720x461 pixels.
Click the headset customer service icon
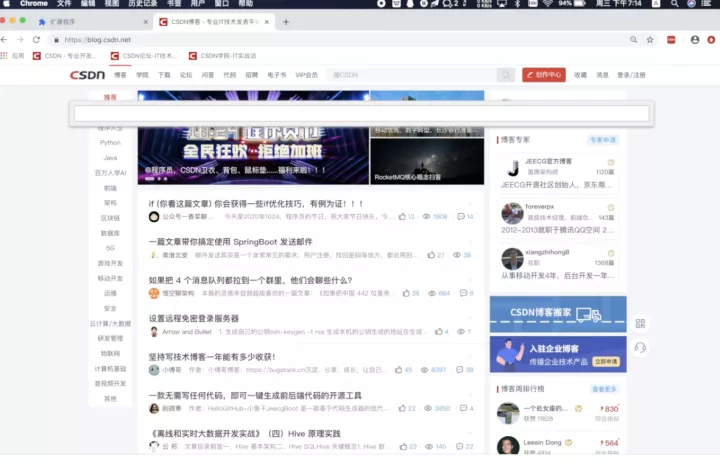click(640, 348)
